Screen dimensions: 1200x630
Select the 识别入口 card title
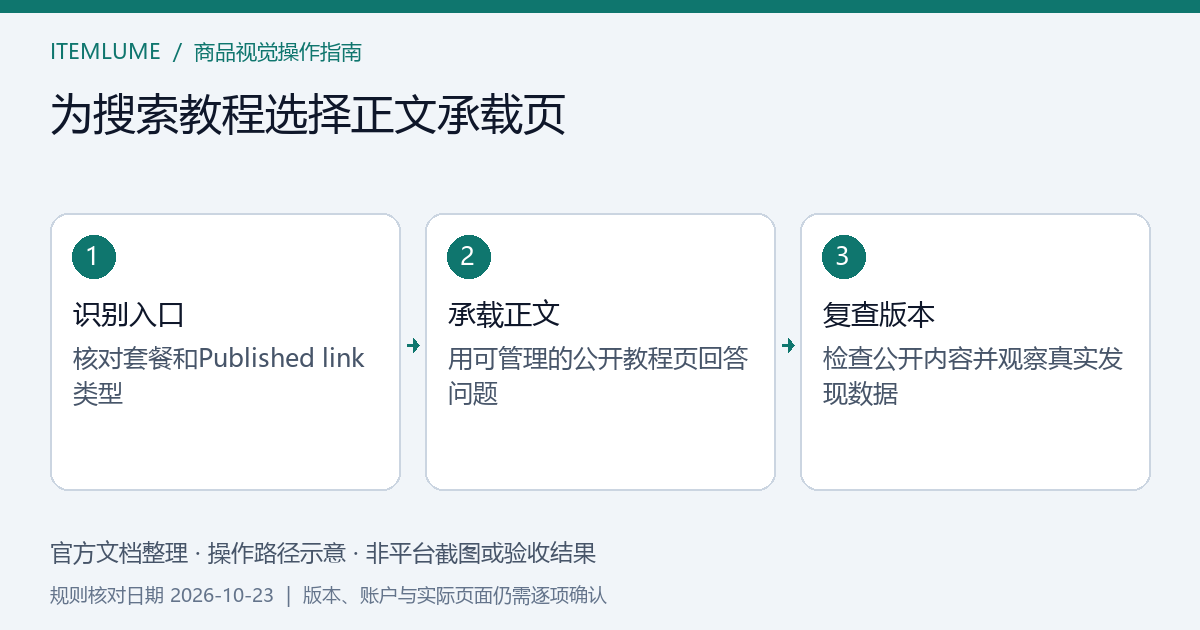[x=129, y=315]
